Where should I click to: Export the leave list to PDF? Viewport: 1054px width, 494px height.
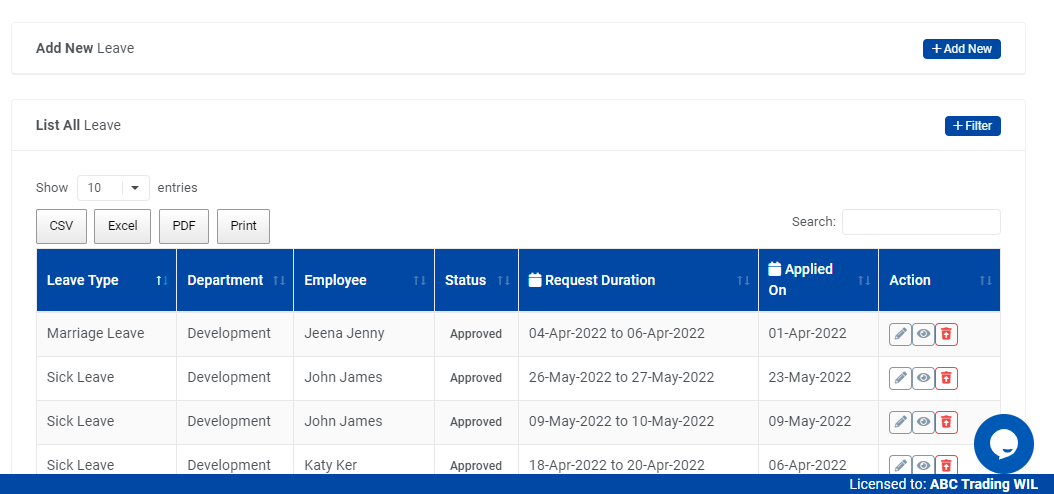pos(184,226)
